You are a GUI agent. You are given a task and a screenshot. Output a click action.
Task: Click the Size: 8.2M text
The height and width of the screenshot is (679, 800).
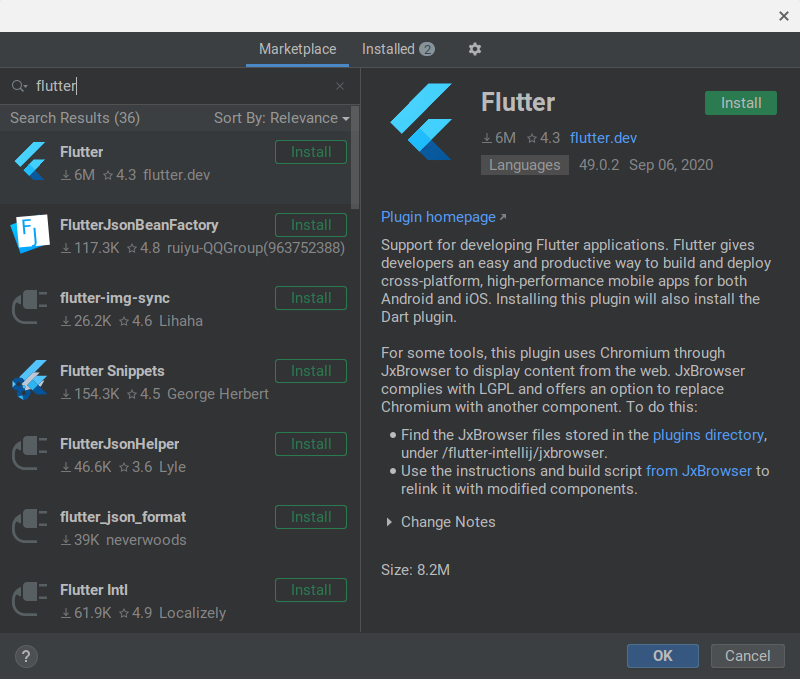(x=415, y=570)
